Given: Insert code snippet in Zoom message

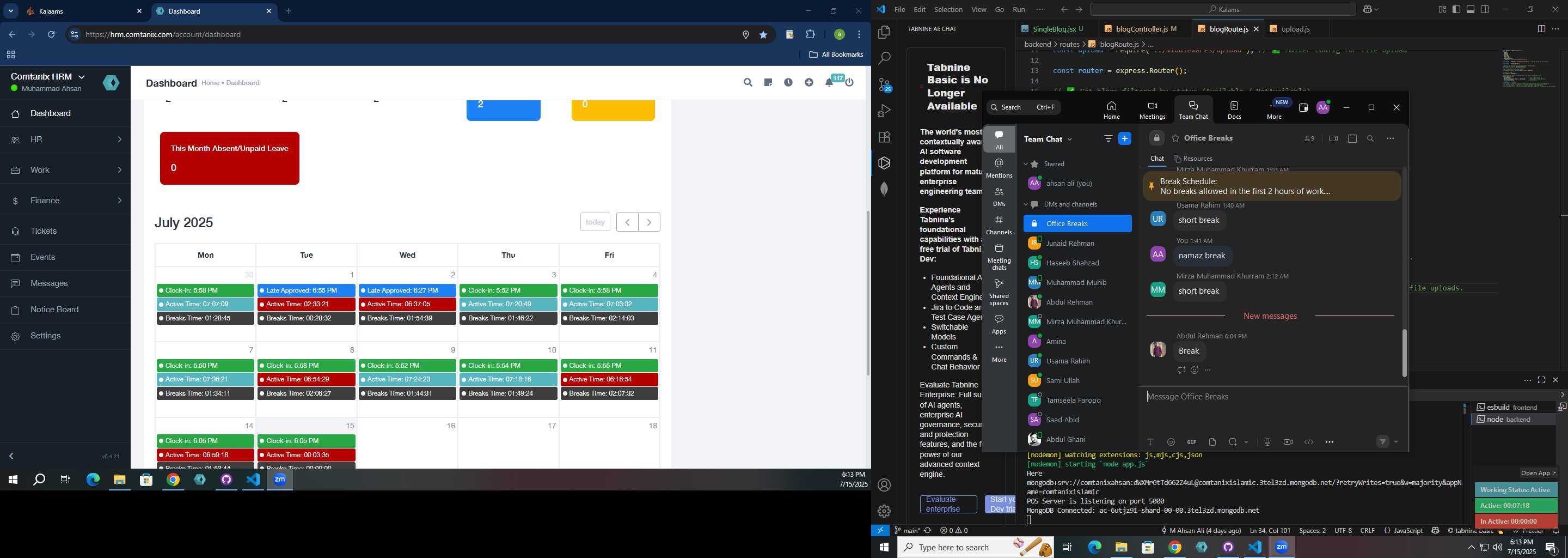Looking at the screenshot, I should click(x=1309, y=442).
